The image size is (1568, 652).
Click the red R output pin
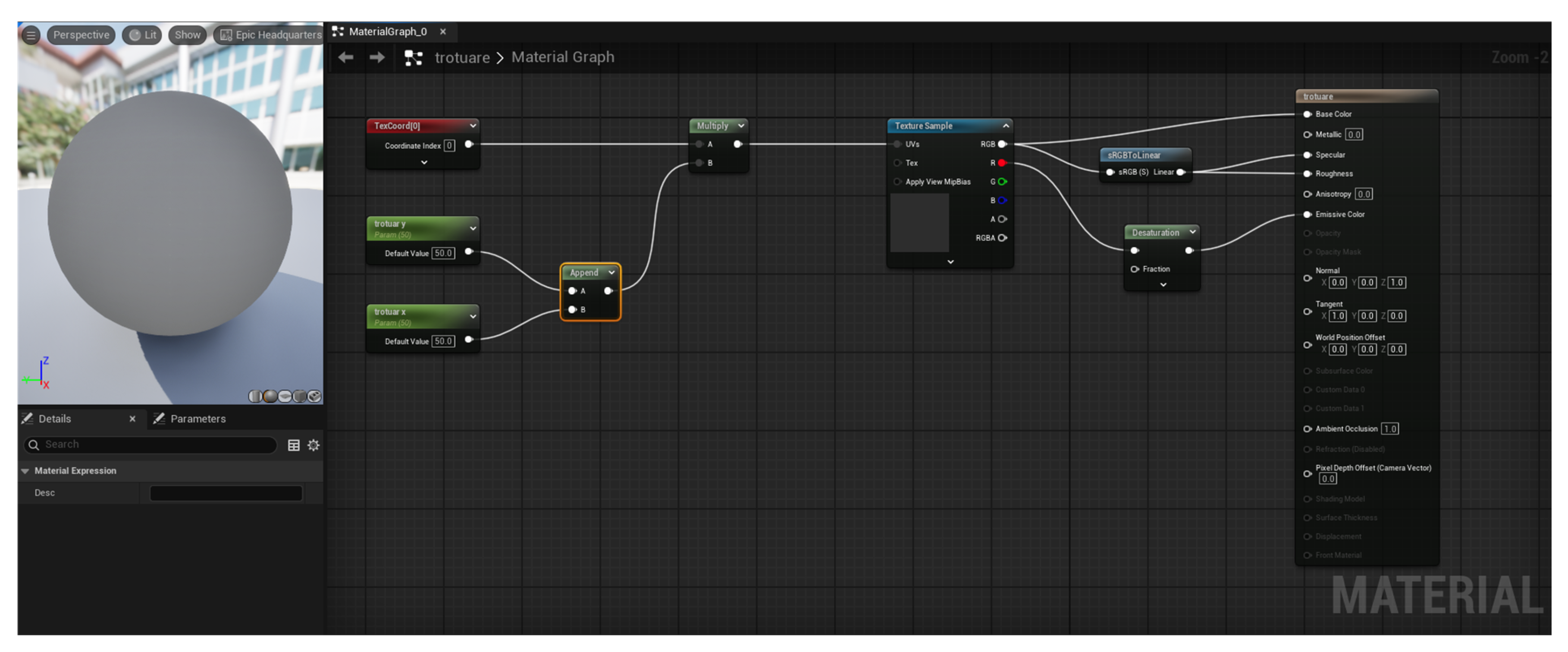1002,163
